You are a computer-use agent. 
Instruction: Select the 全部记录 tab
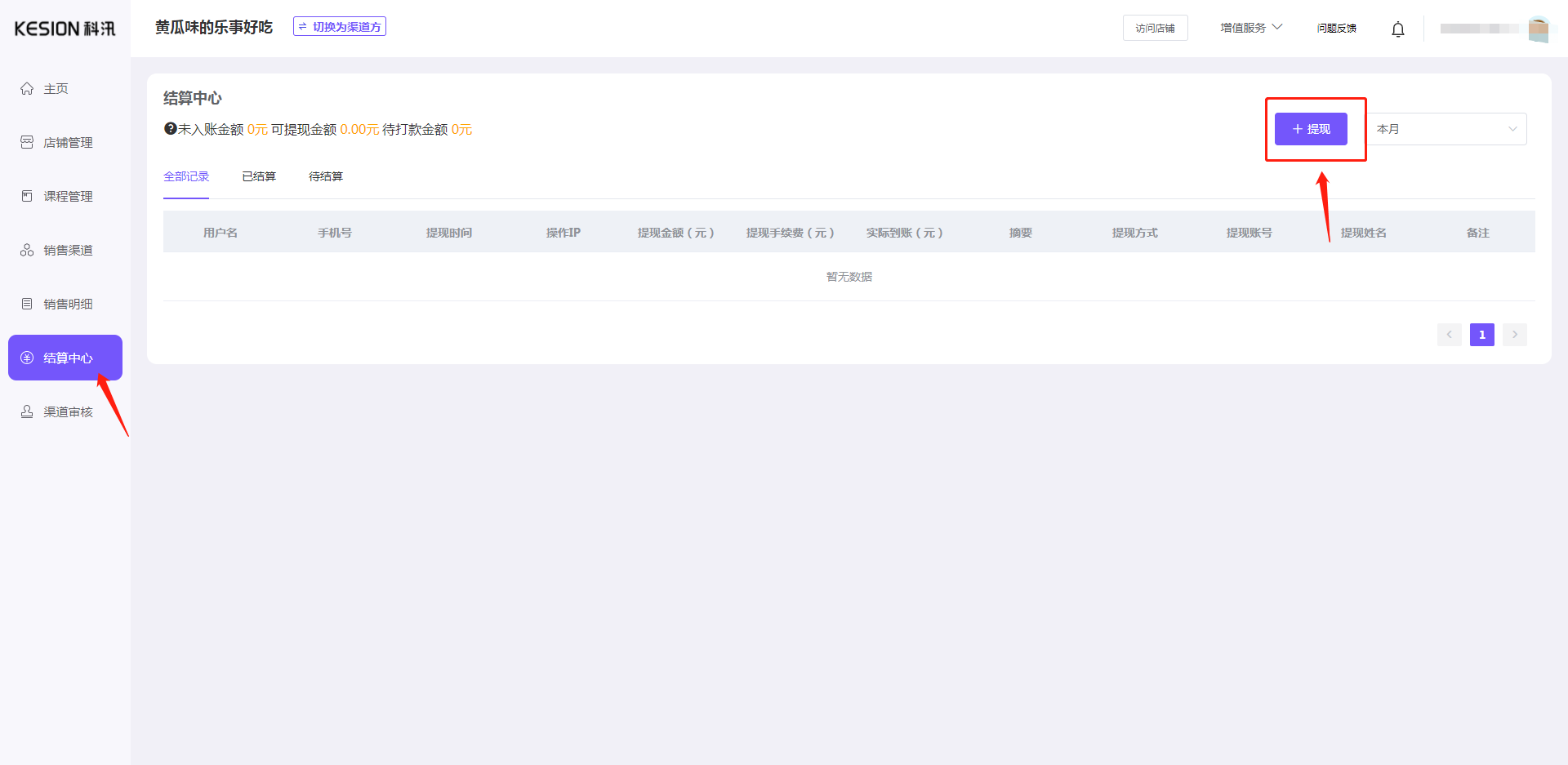[186, 176]
